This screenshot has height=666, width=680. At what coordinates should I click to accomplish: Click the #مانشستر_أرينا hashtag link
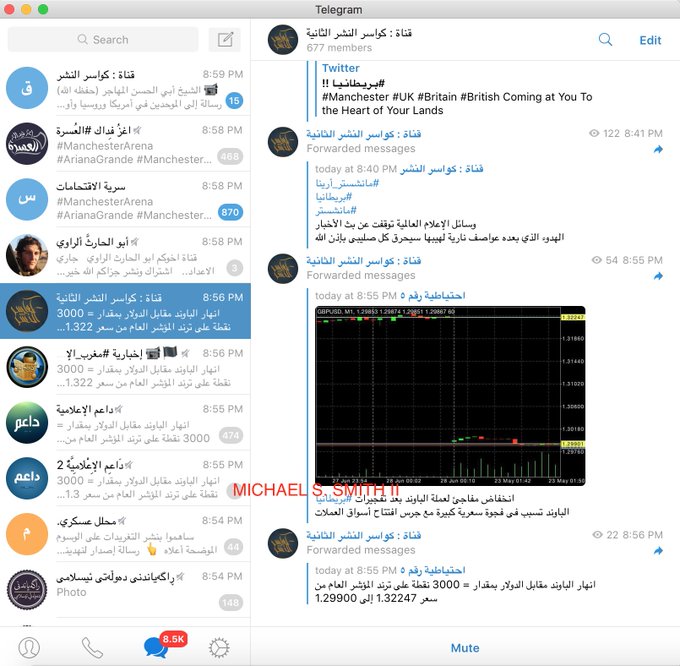[347, 183]
